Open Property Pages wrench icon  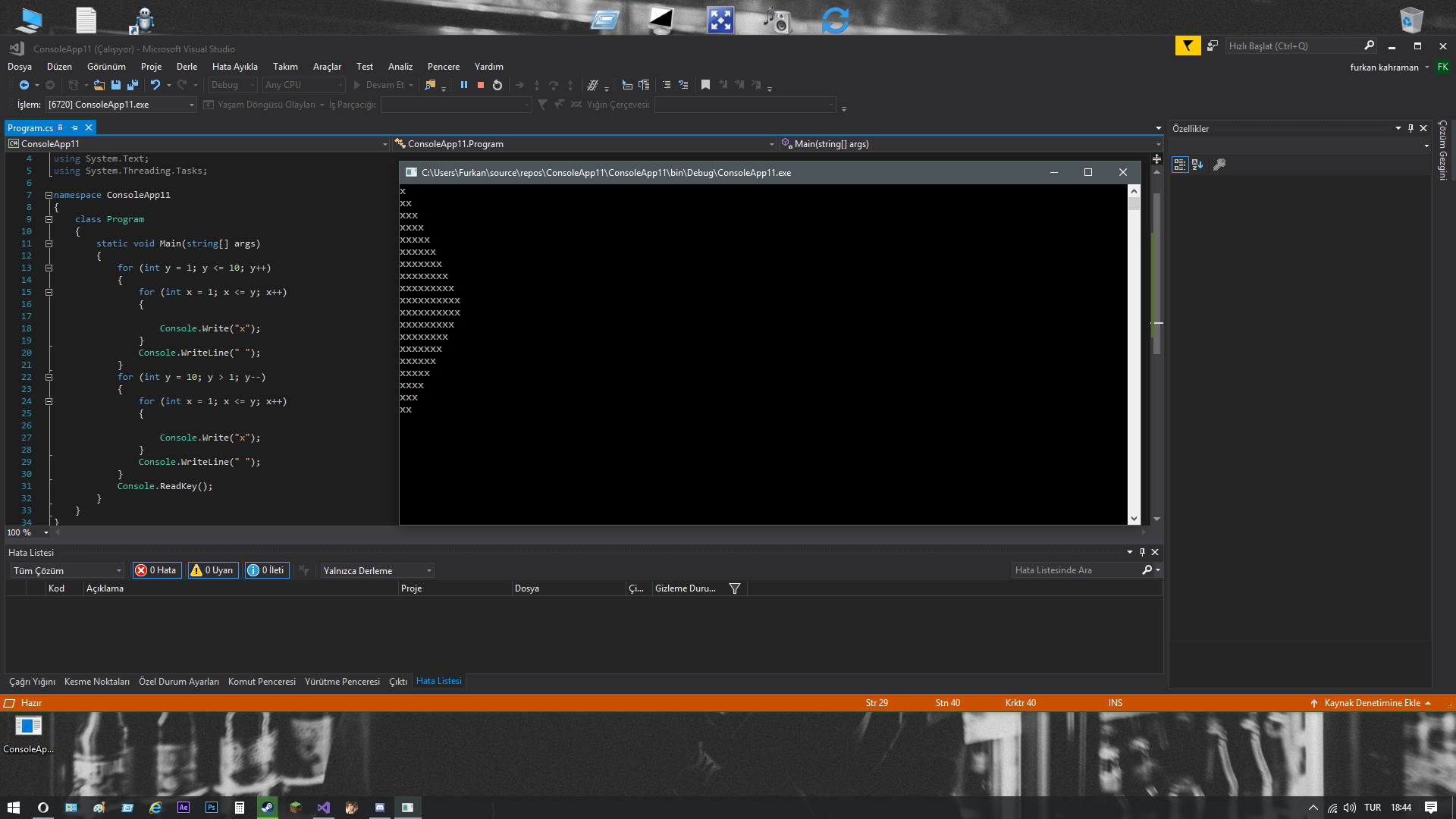click(x=1219, y=165)
